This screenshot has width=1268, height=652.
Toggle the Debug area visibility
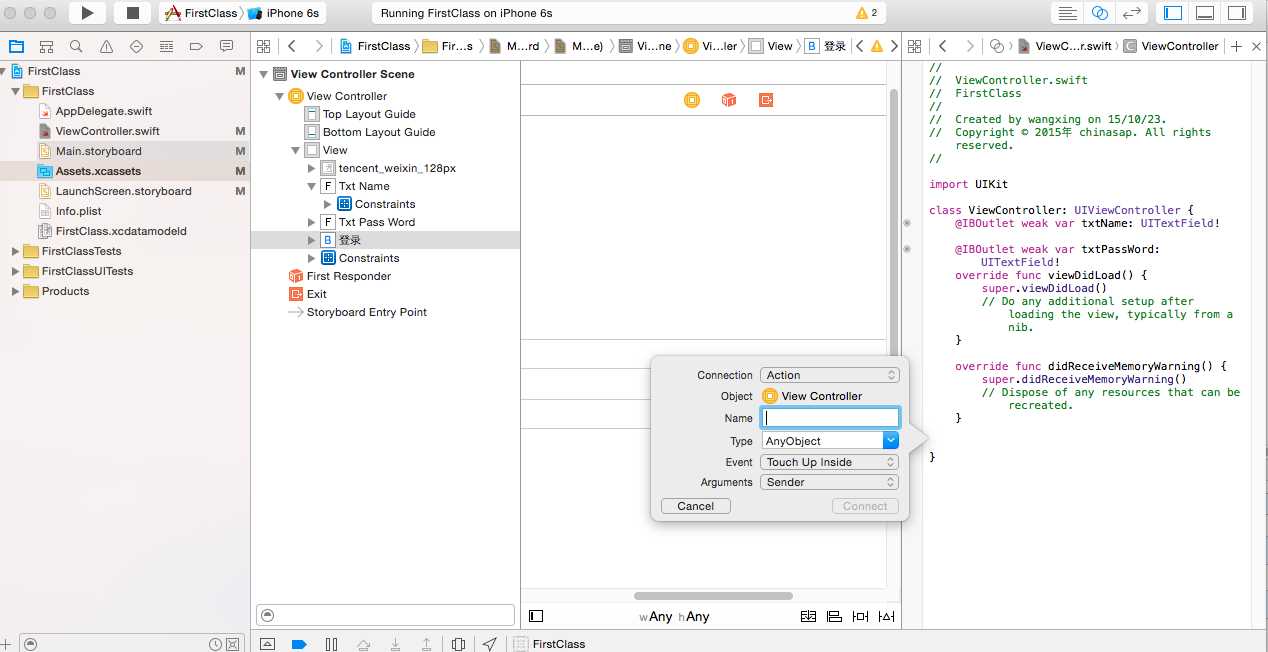coord(1205,13)
